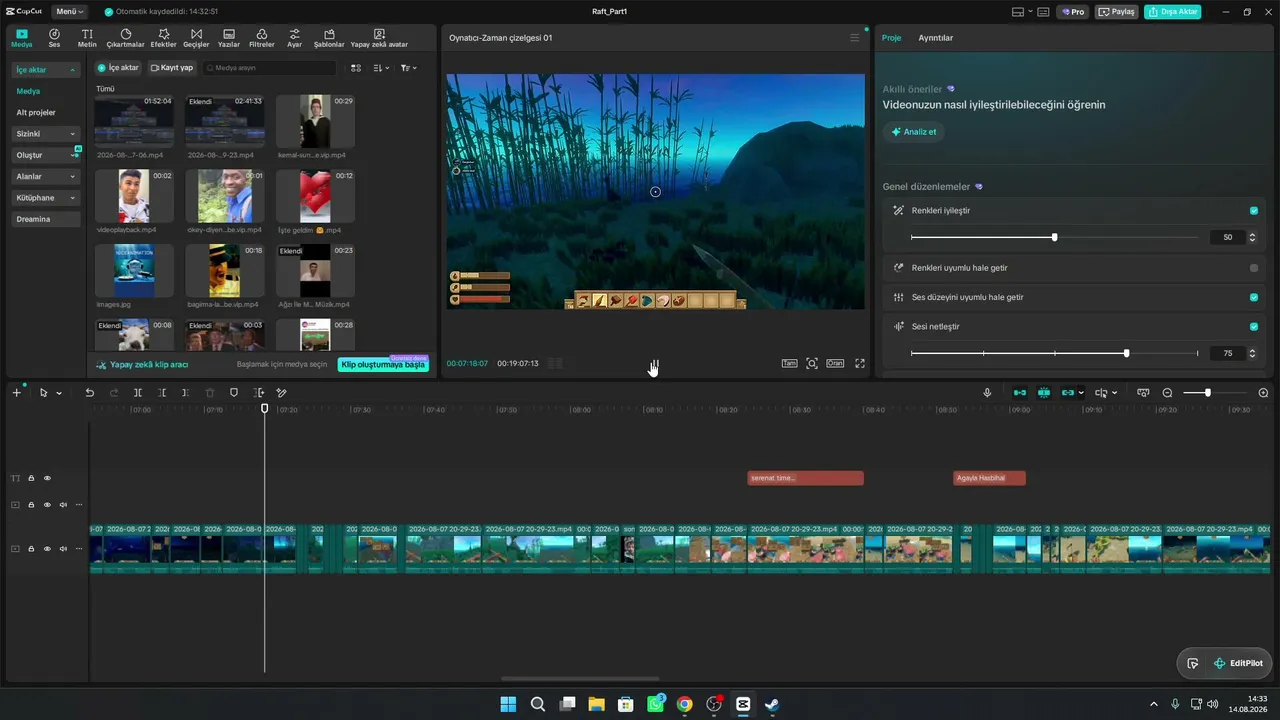Click the preview scopes icon beside Tam
This screenshot has width=1280, height=720.
pos(812,364)
